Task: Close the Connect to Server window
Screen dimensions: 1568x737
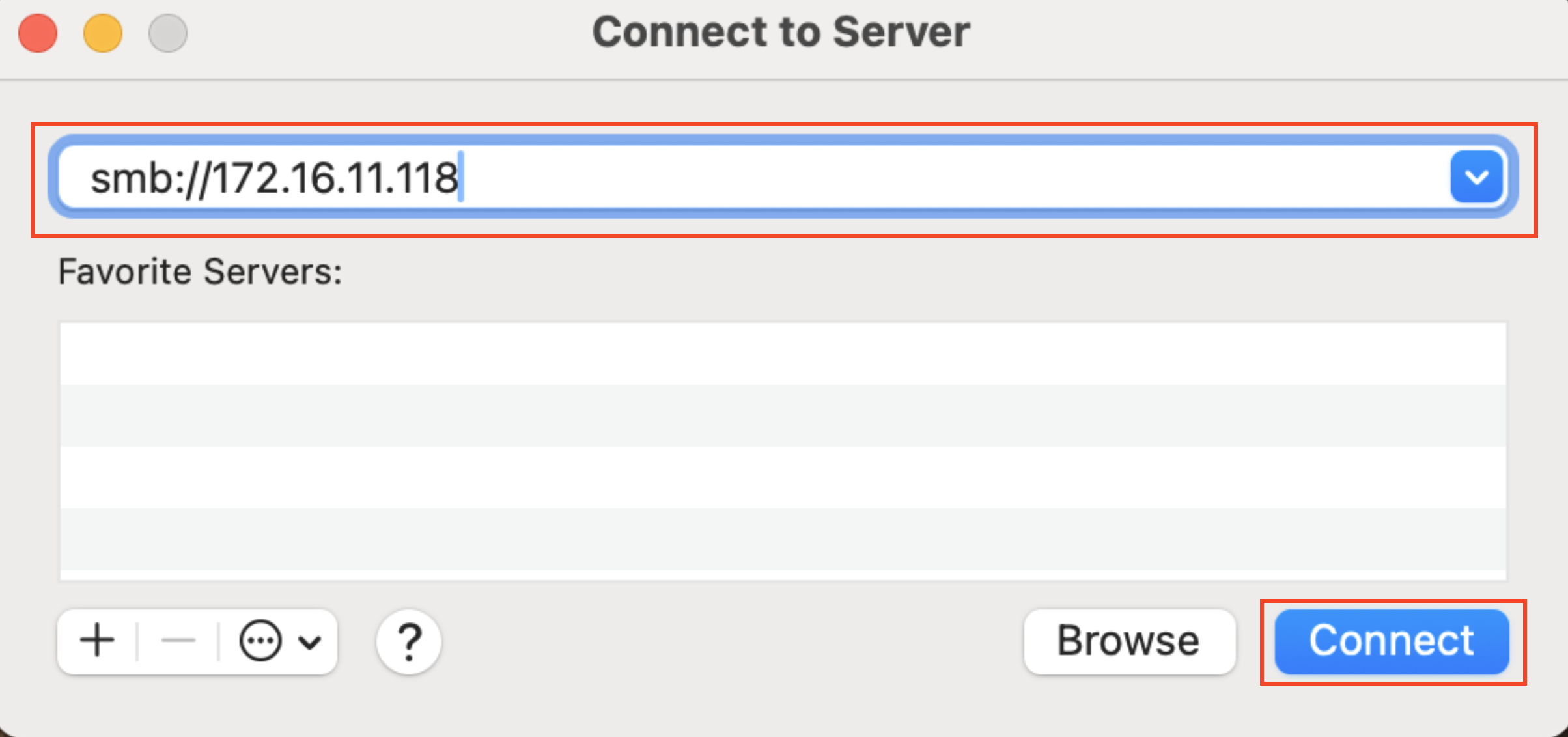Action: coord(38,33)
